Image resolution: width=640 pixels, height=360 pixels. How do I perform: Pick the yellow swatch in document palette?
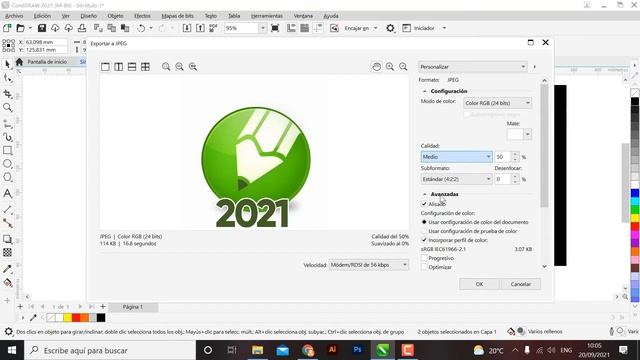pos(67,318)
